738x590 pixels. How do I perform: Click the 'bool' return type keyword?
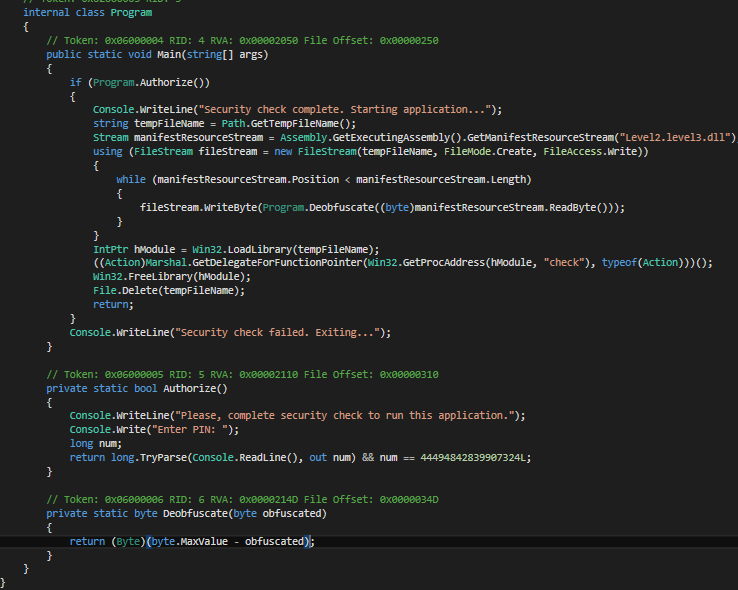point(145,389)
